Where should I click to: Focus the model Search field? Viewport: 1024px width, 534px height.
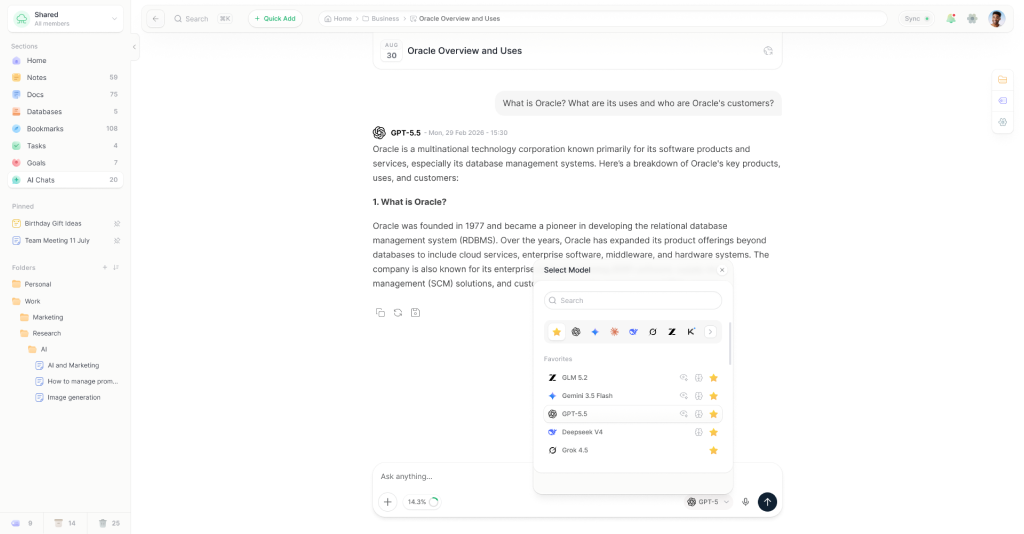click(633, 300)
